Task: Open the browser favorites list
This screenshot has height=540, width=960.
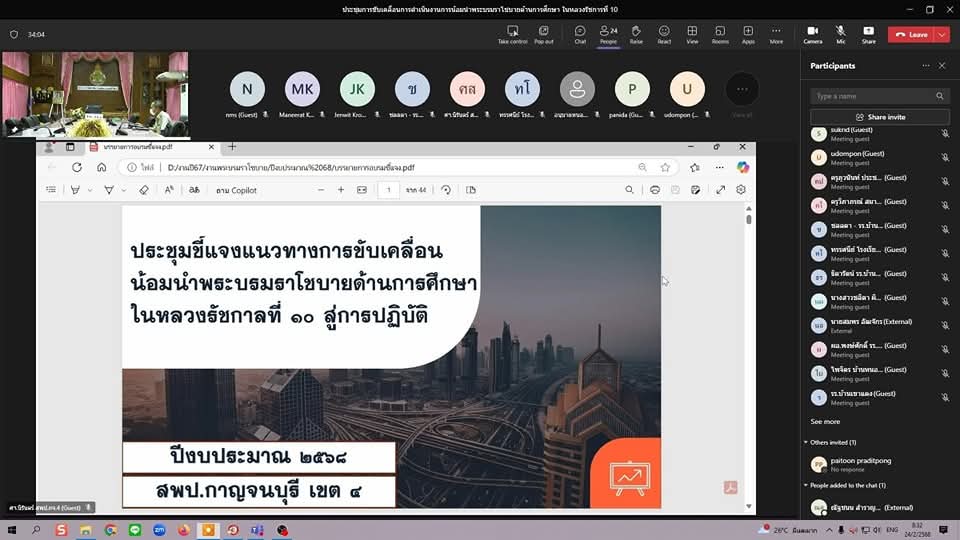Action: coord(694,167)
